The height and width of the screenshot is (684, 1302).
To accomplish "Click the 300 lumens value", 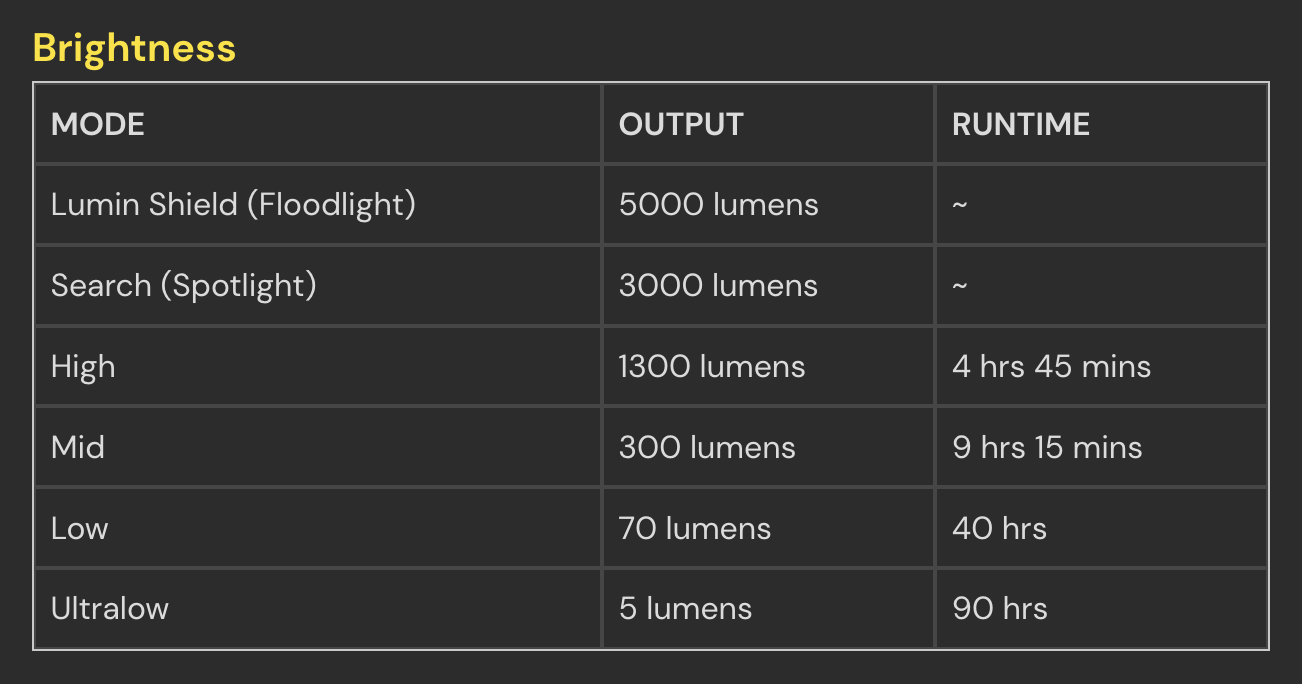I will coord(707,448).
